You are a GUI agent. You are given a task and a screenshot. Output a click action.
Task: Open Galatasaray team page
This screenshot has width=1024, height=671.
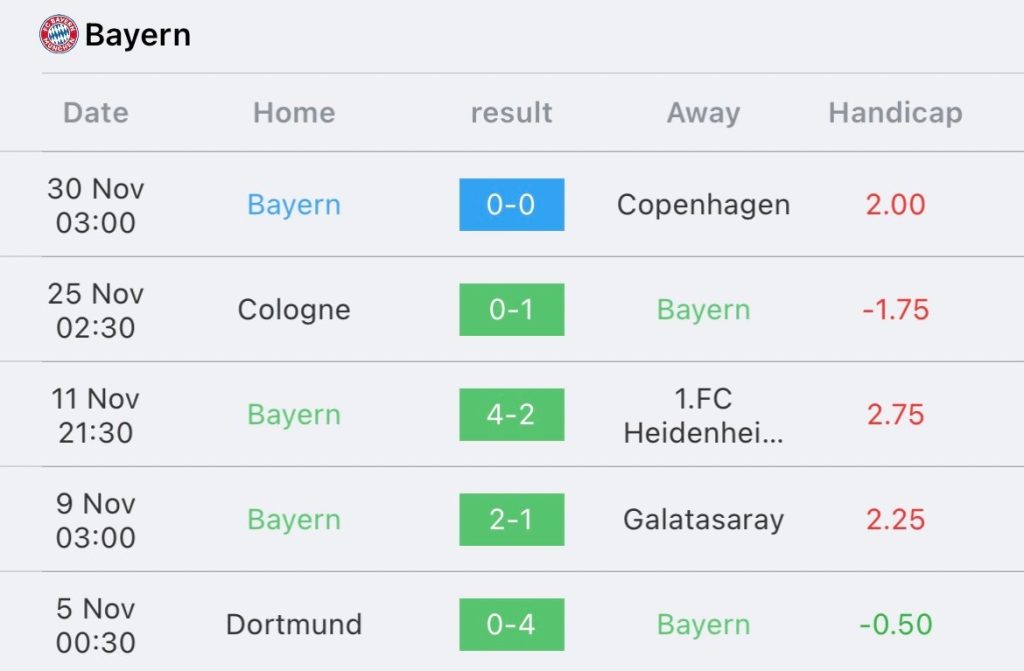(703, 520)
